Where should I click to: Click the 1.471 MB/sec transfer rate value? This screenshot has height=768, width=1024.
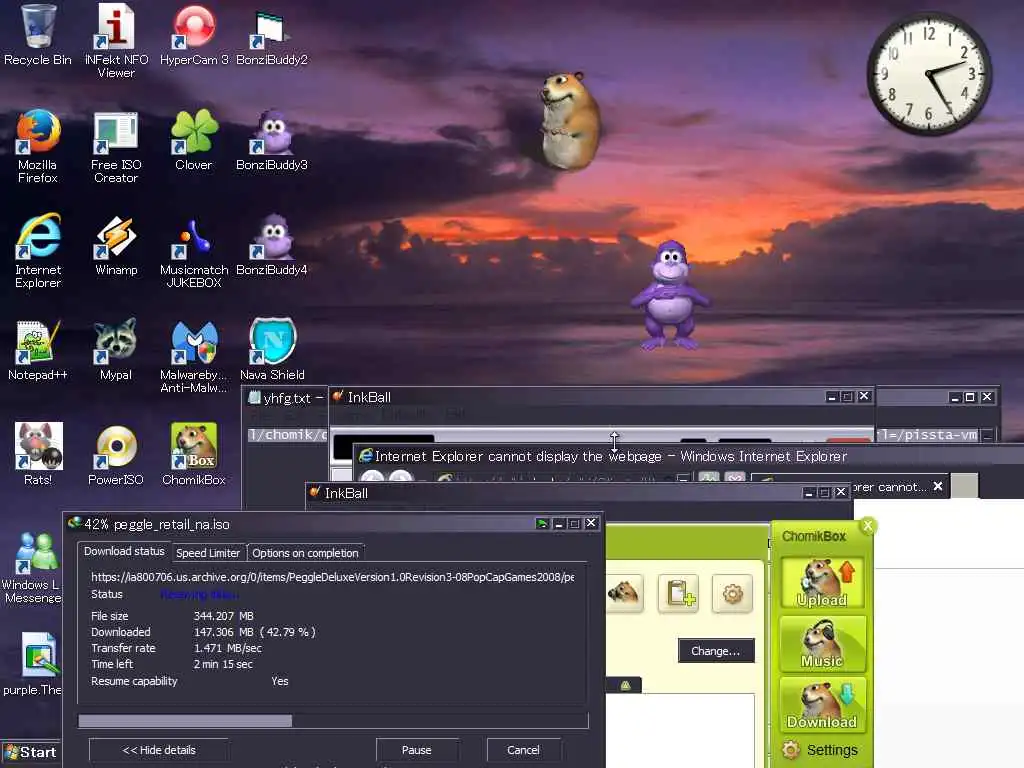point(227,648)
